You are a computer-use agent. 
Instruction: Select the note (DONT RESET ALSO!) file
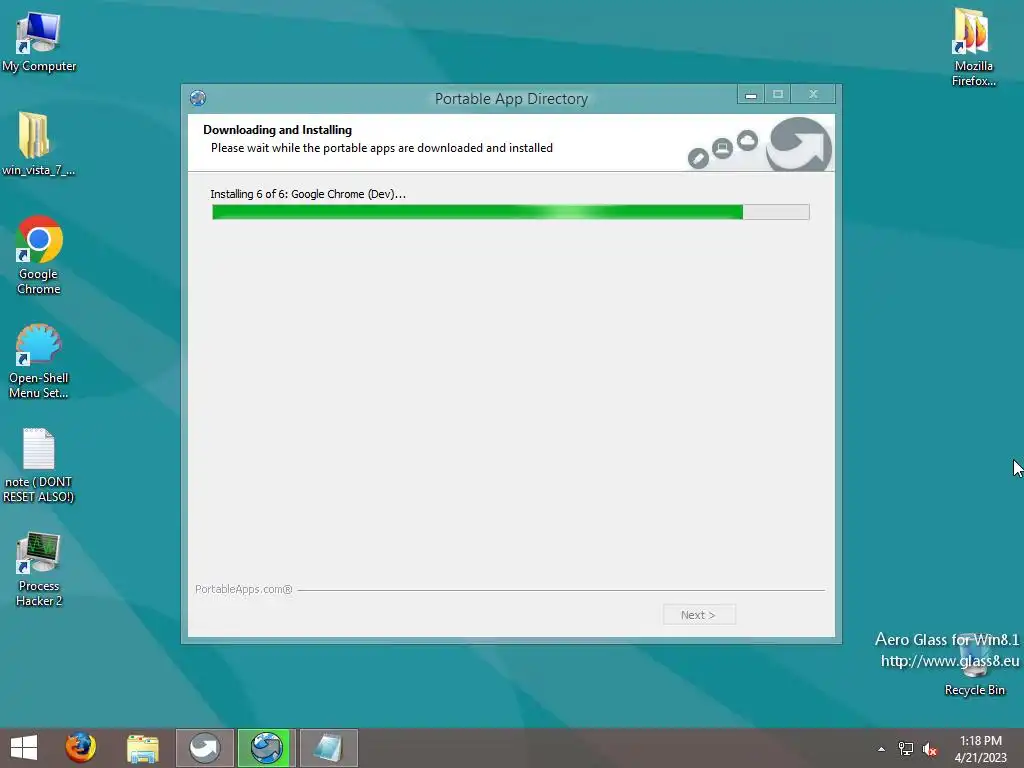39,465
